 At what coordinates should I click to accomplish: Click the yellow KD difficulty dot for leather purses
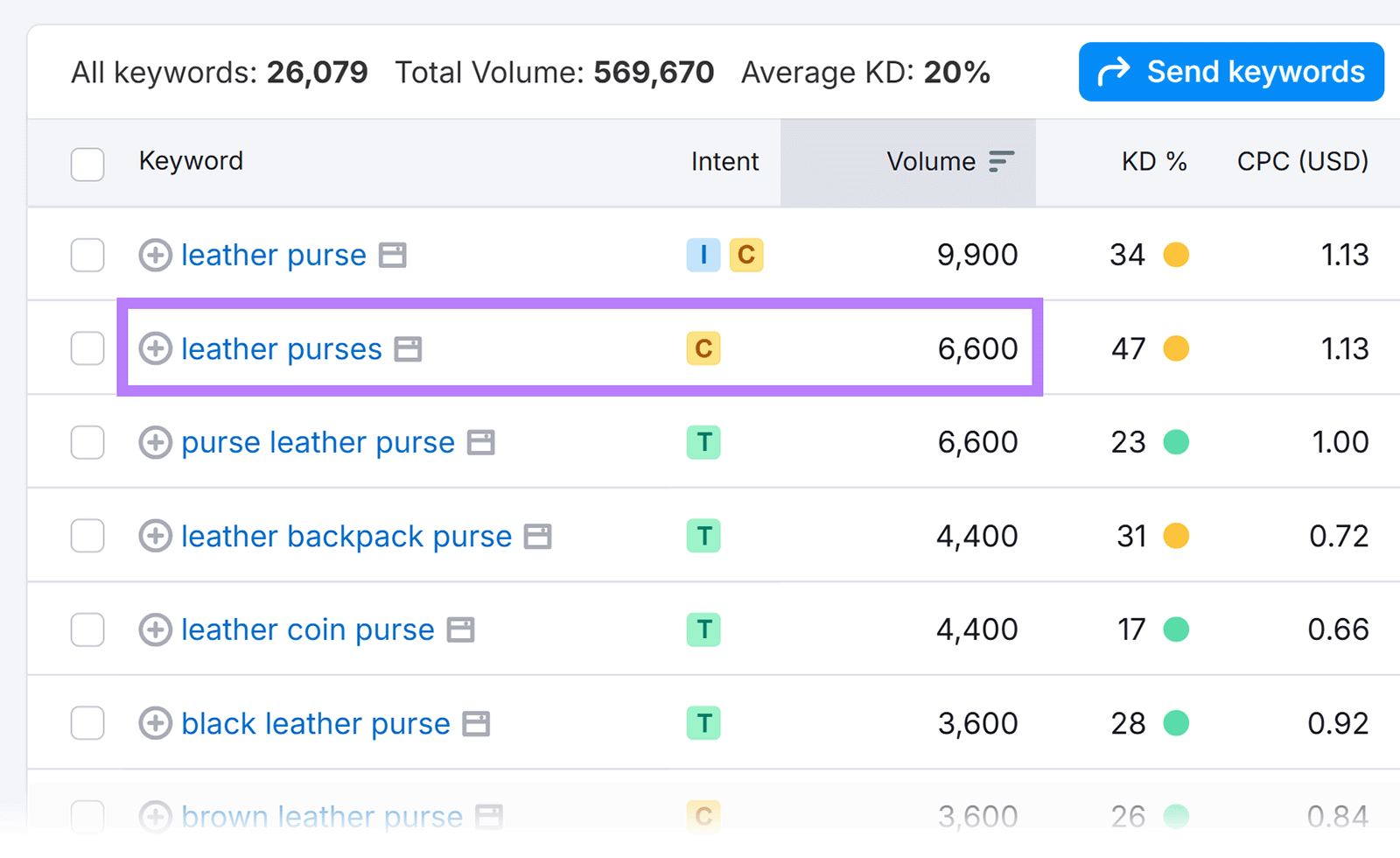1178,348
